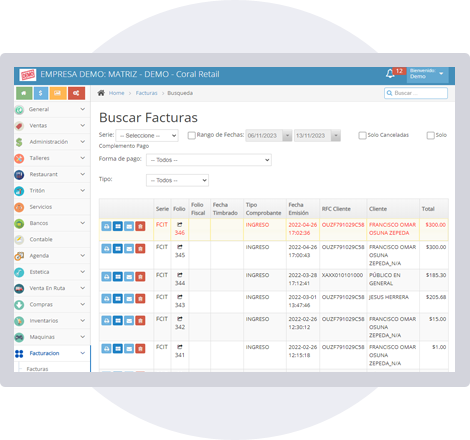Expand the General sidebar menu
The image size is (470, 440).
point(52,109)
